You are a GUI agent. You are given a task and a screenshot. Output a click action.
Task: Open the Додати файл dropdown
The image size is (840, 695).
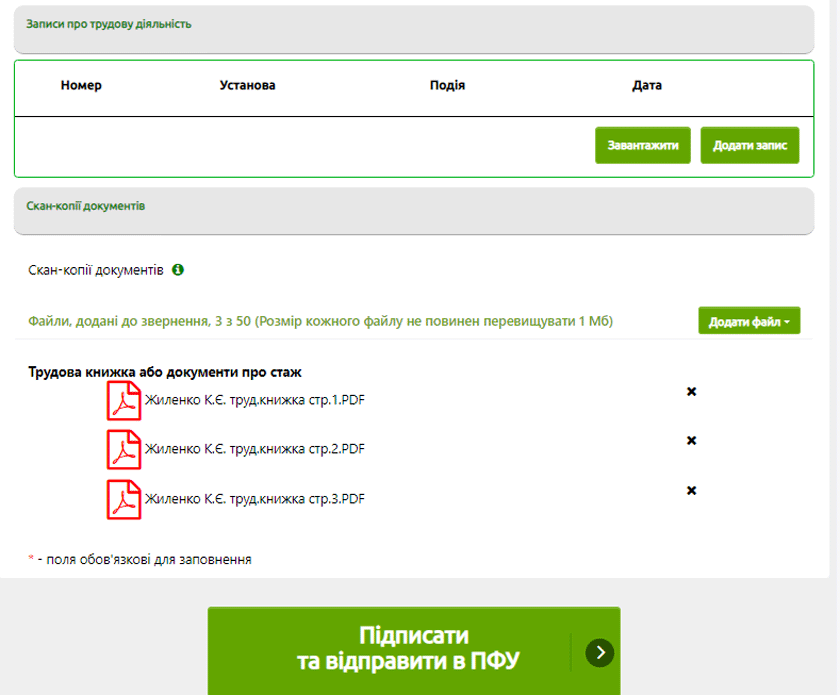[748, 321]
